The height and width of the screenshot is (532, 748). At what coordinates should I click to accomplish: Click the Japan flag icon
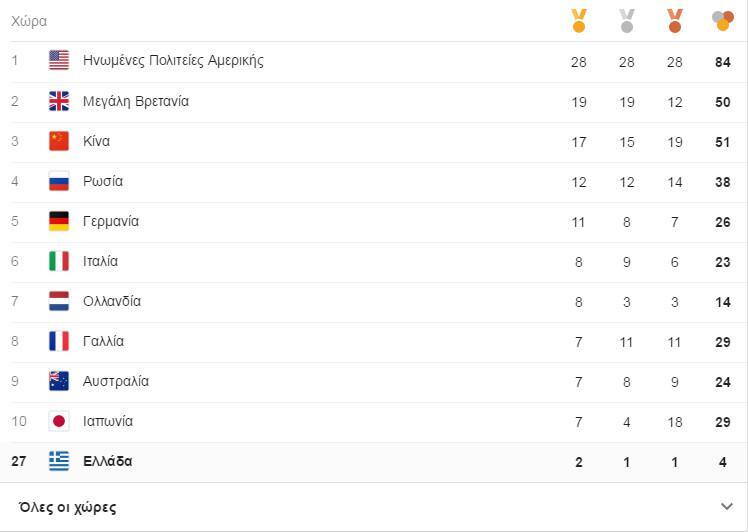[59, 421]
